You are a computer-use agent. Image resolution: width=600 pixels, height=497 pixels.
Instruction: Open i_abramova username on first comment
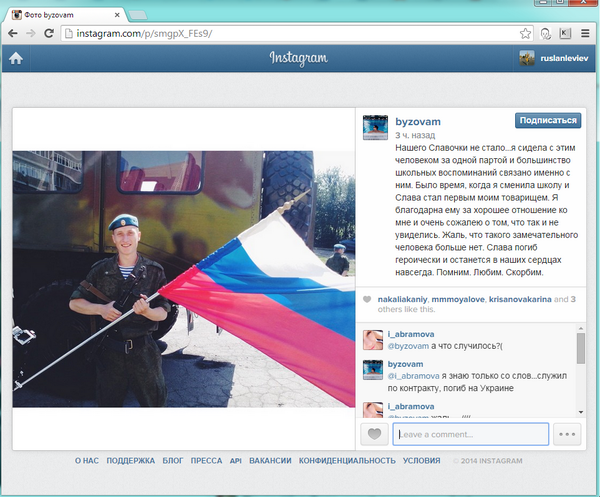[x=411, y=334]
